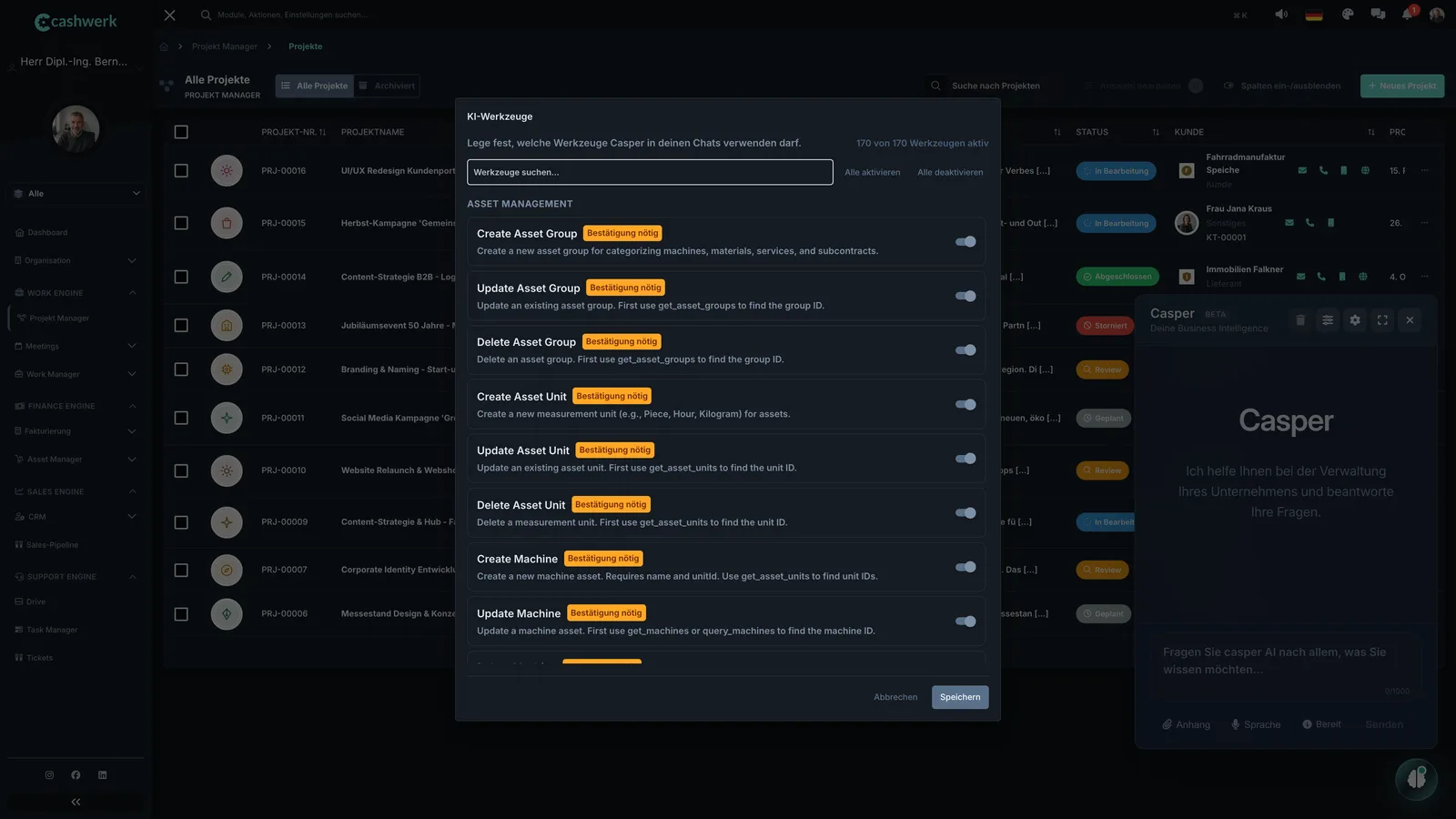Viewport: 1456px width, 819px height.
Task: Click the trash icon in Casper panel
Action: [x=1300, y=320]
